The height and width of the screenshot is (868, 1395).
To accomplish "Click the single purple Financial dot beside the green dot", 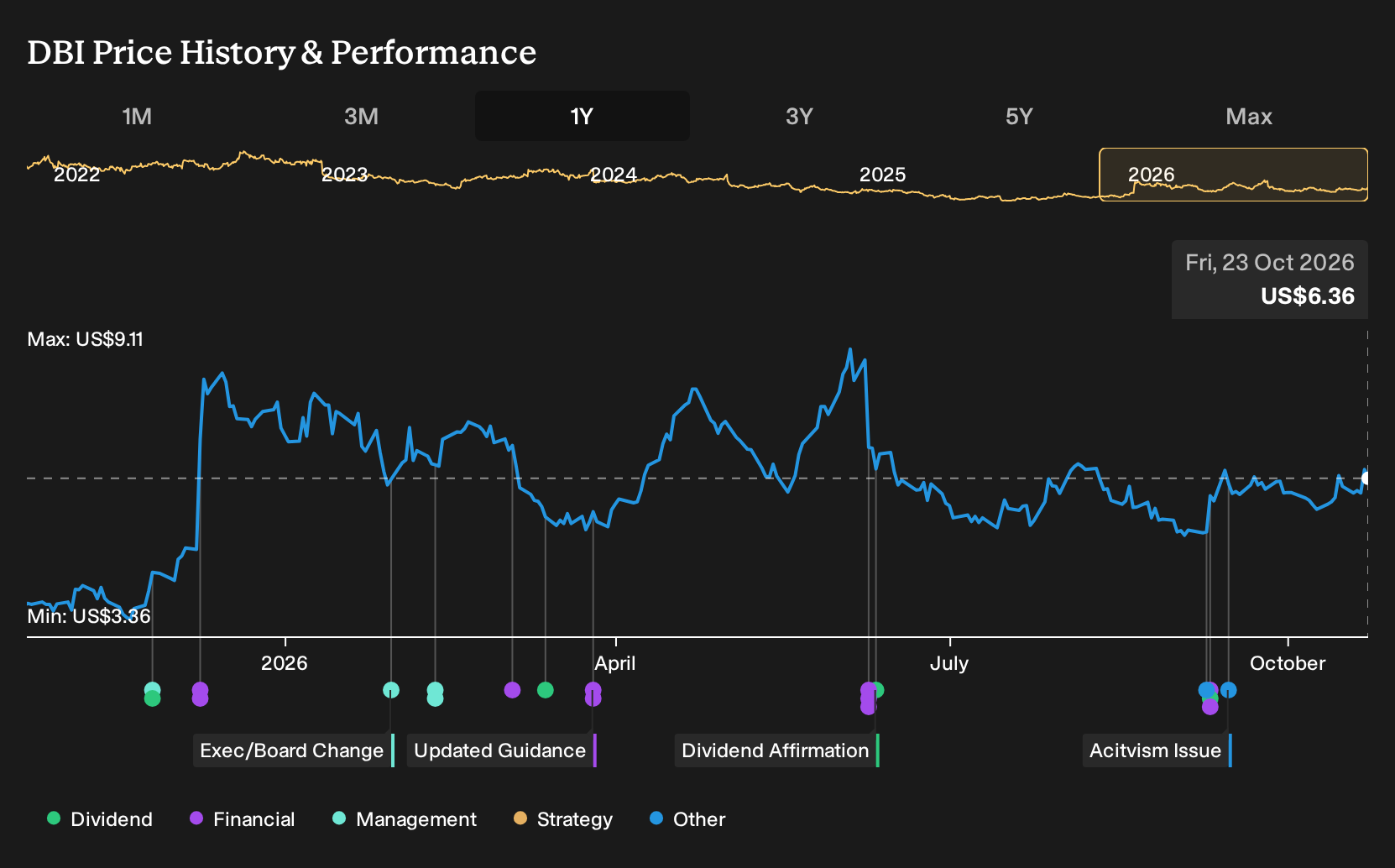I will (x=513, y=690).
